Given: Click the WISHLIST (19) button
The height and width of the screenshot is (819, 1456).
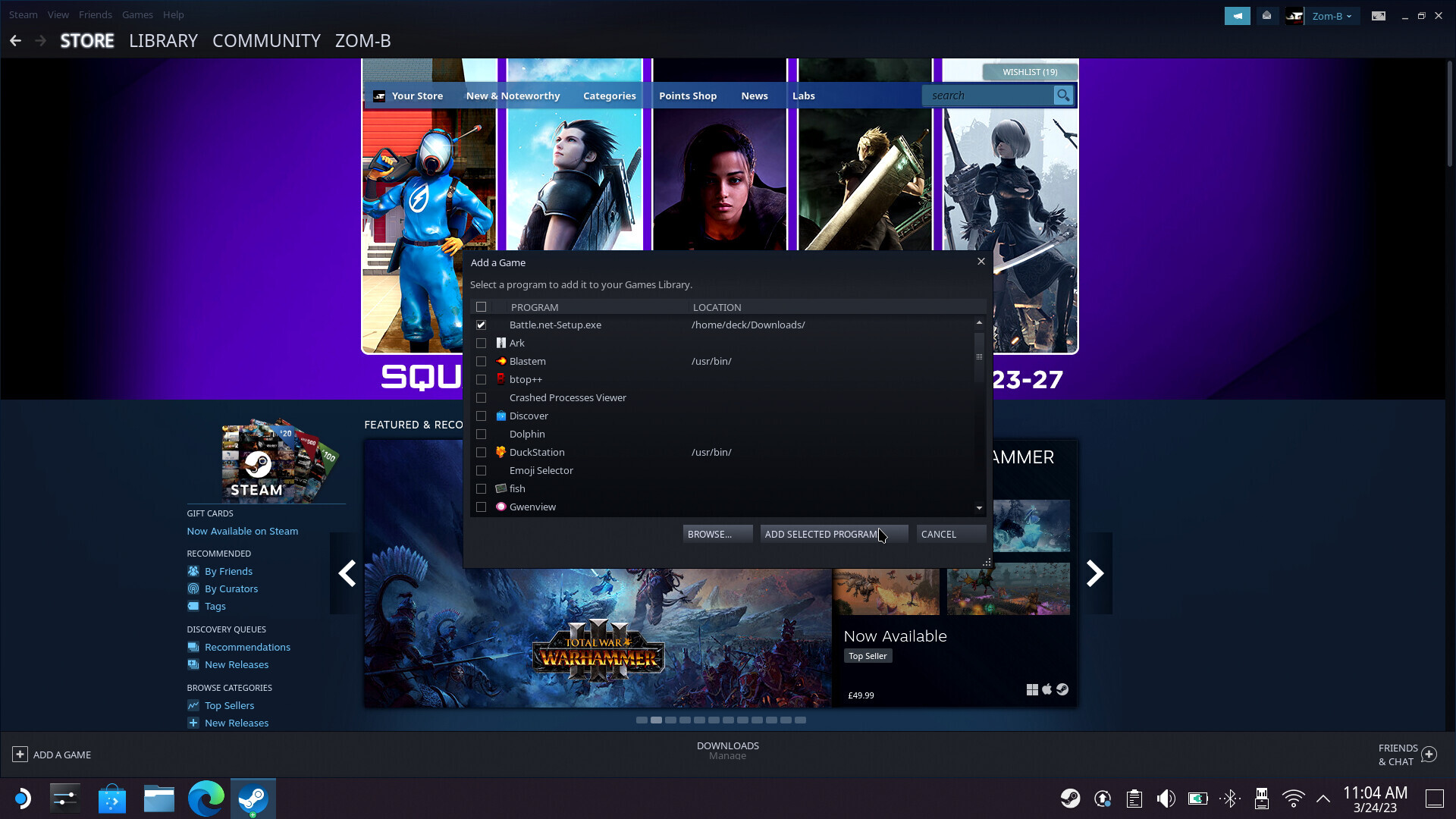Looking at the screenshot, I should (1030, 71).
